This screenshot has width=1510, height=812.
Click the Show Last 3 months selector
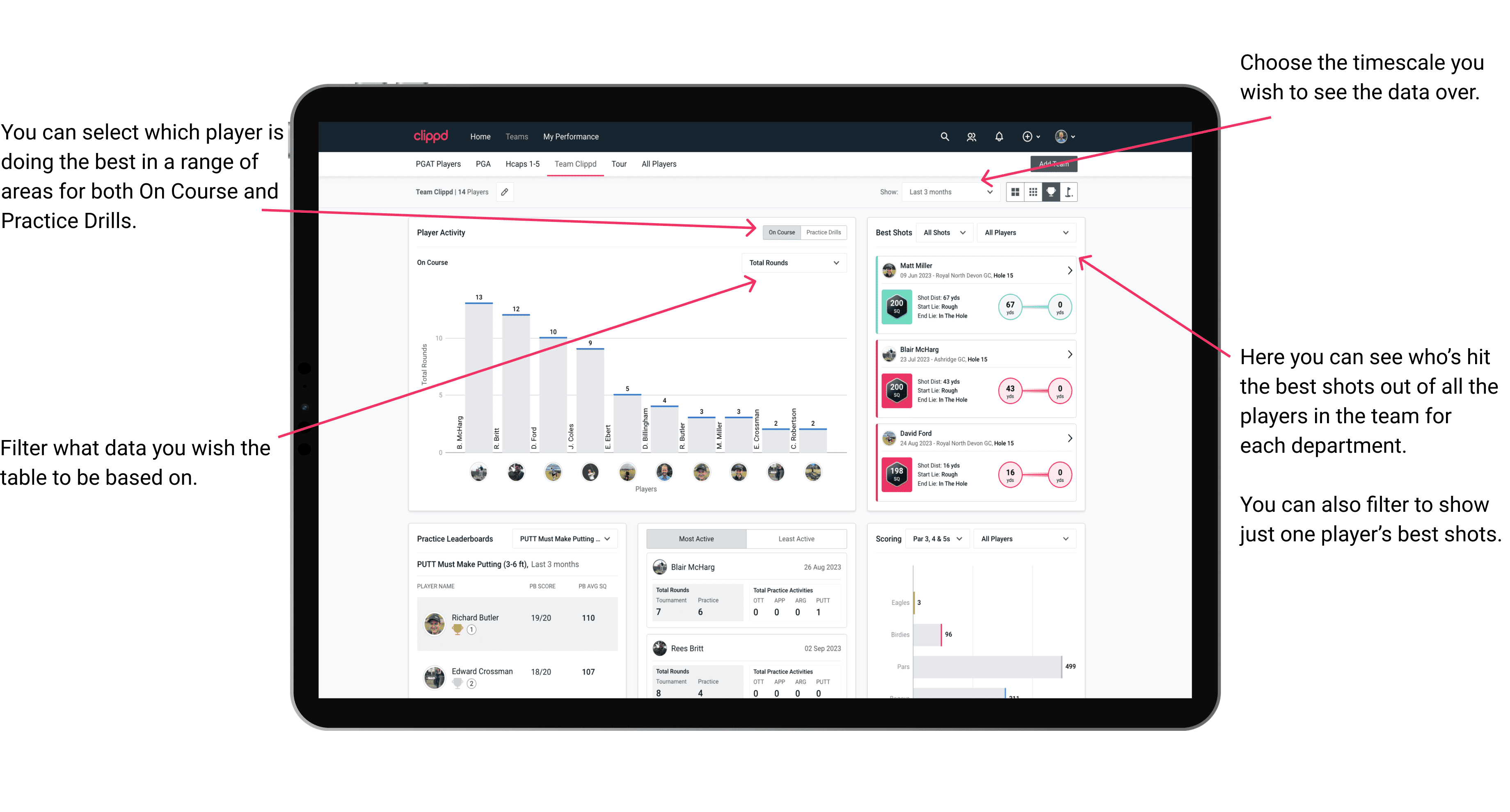coord(955,192)
